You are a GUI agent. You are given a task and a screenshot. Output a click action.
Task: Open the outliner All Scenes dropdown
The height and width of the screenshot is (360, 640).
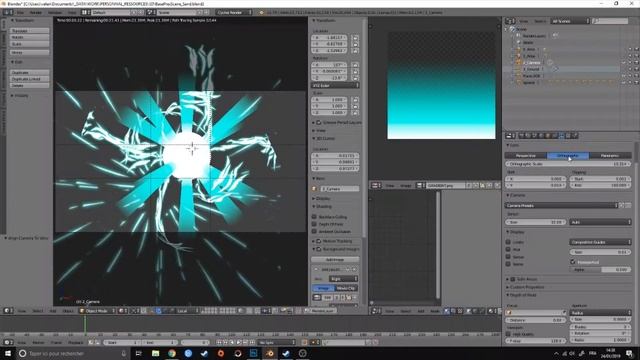click(570, 21)
